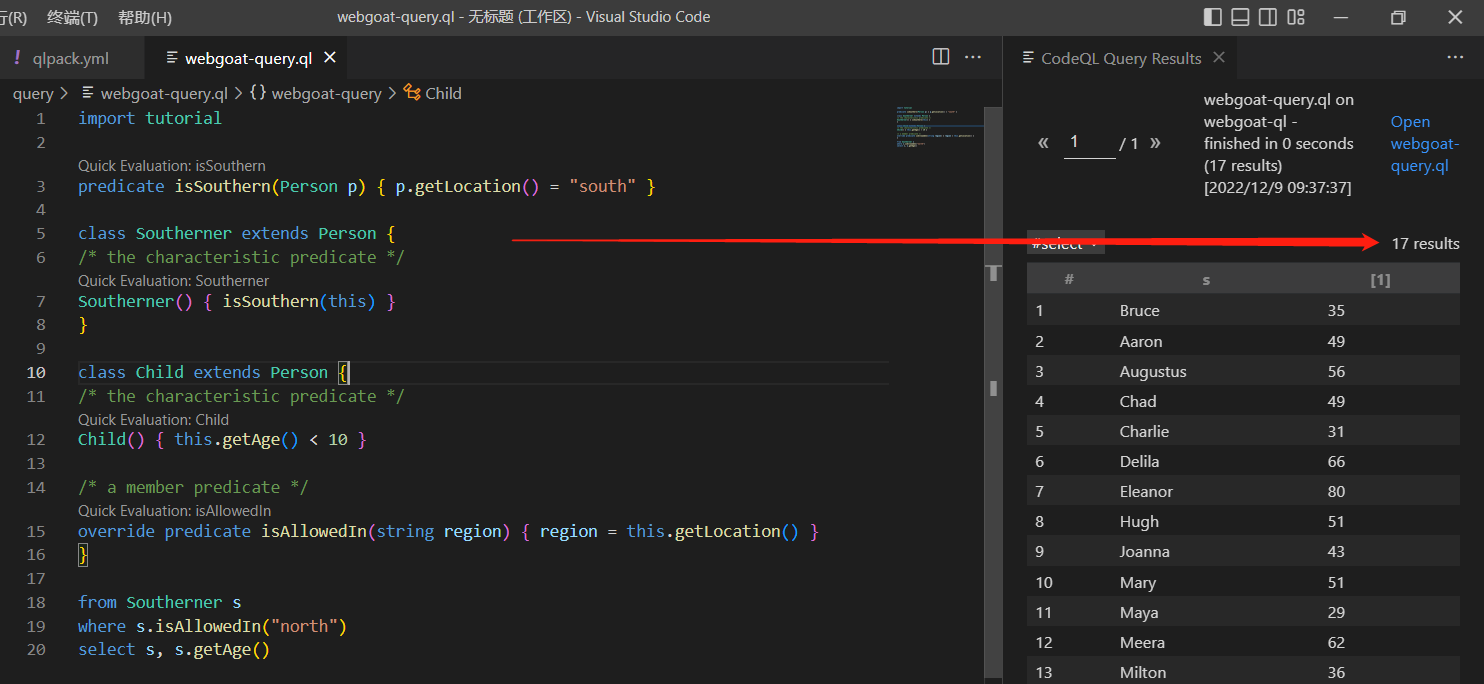Open More Actions menu of the results panel
The width and height of the screenshot is (1484, 684).
[1455, 57]
